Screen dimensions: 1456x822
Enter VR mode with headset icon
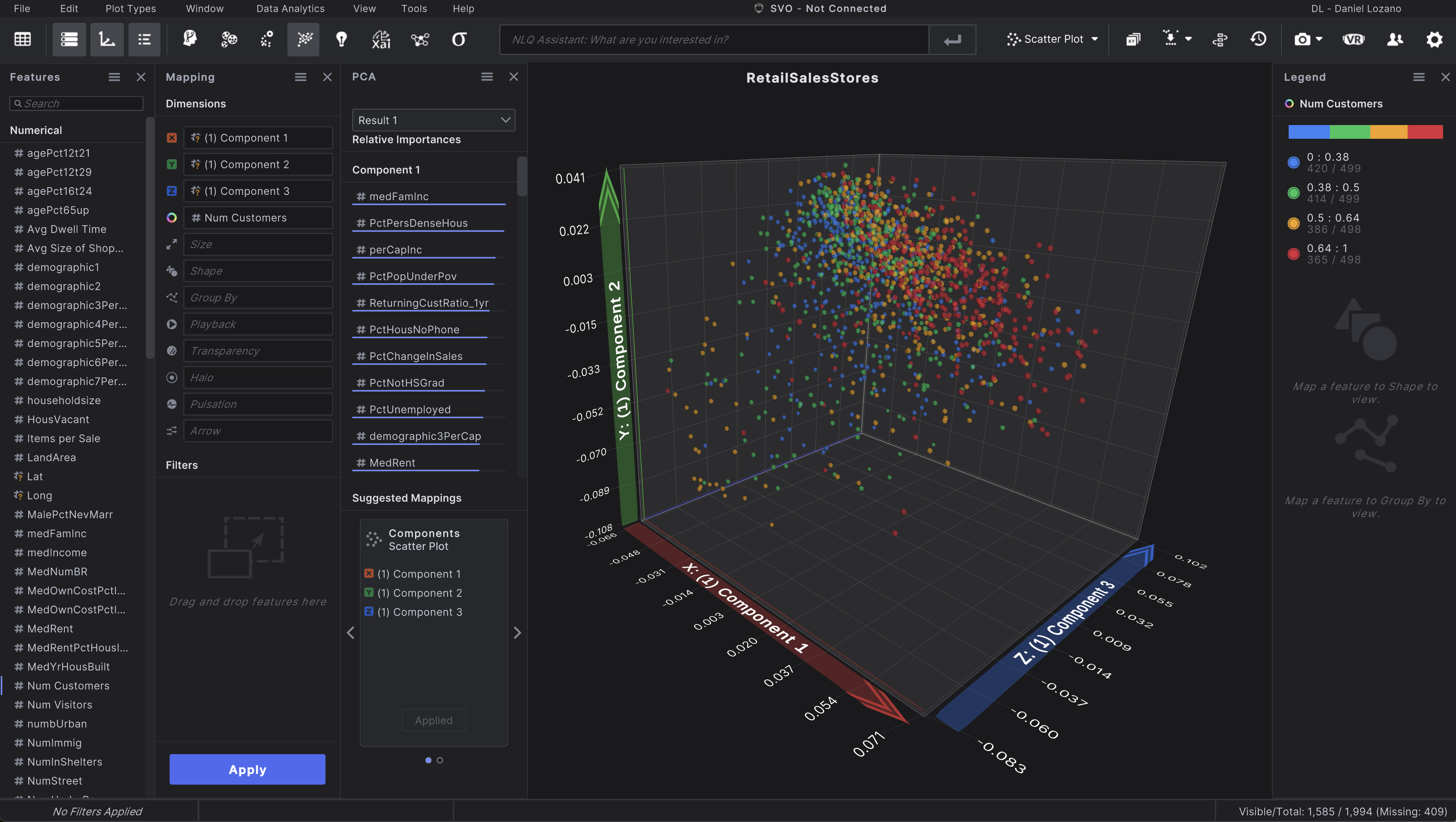1353,40
